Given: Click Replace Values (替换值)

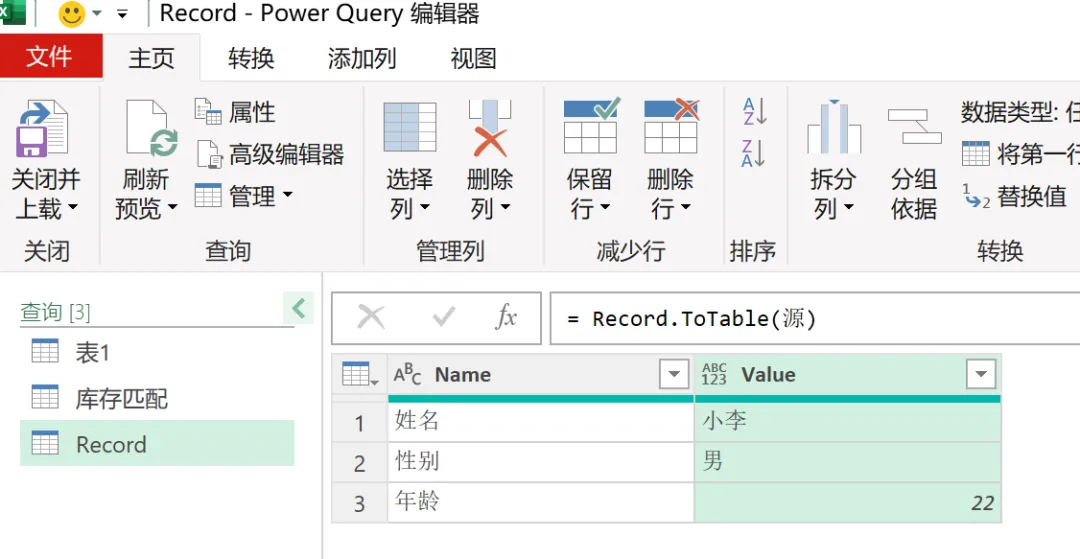Looking at the screenshot, I should pyautogui.click(x=1015, y=197).
